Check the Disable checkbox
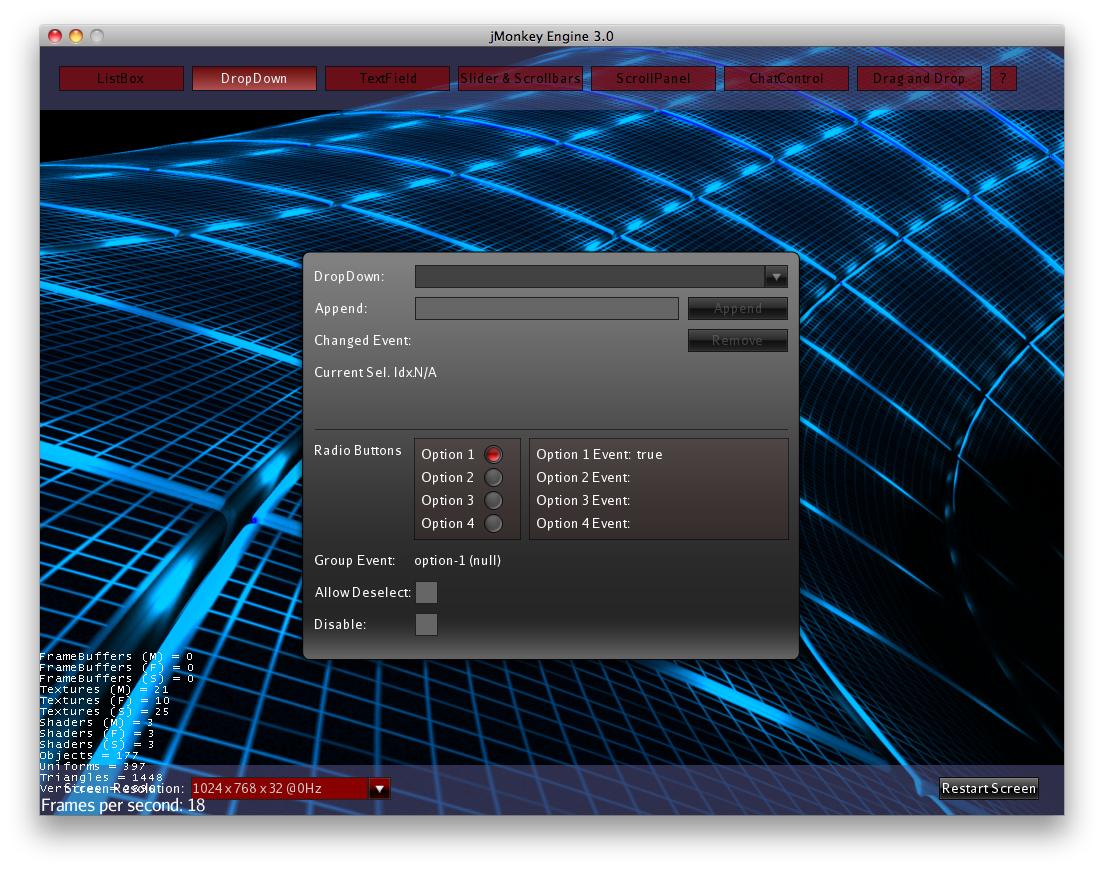This screenshot has height=870, width=1104. 426,624
